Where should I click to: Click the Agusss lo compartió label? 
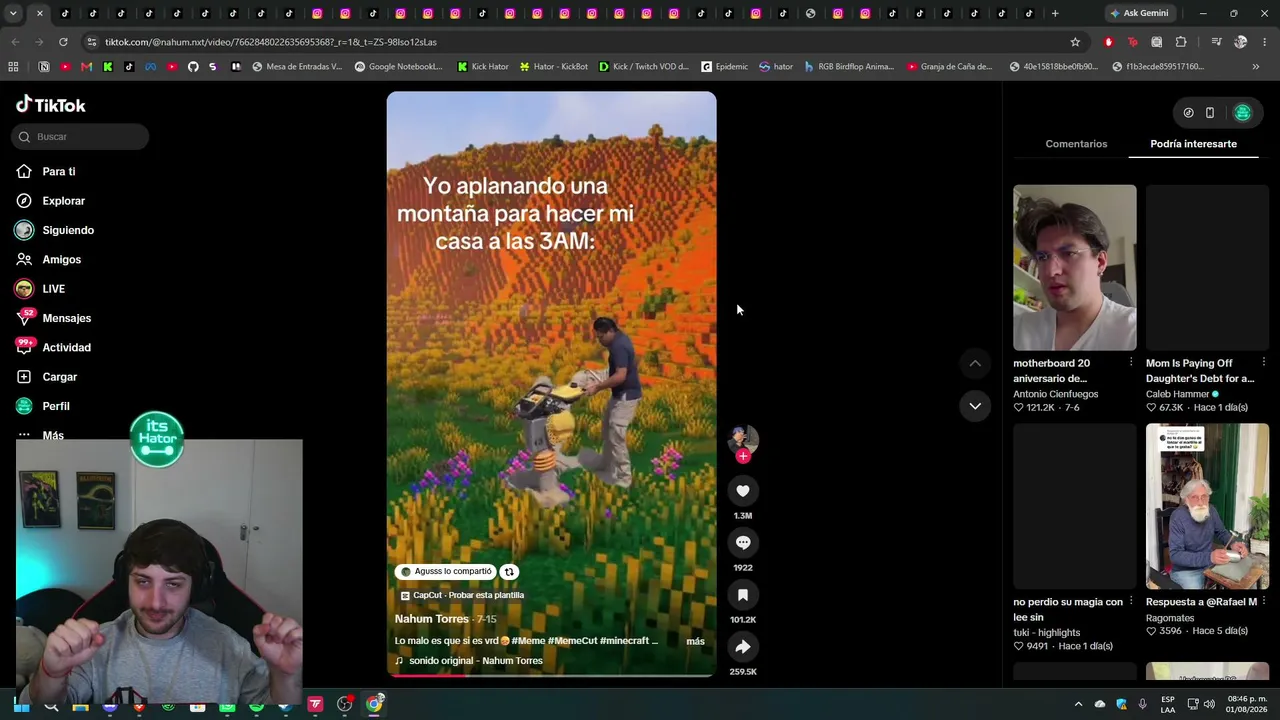[x=446, y=572]
